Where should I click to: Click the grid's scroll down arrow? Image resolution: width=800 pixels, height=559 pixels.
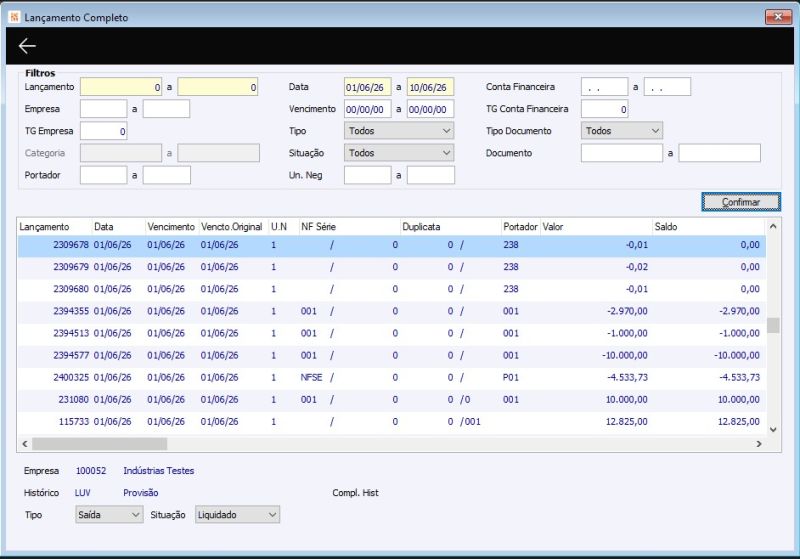pos(773,429)
